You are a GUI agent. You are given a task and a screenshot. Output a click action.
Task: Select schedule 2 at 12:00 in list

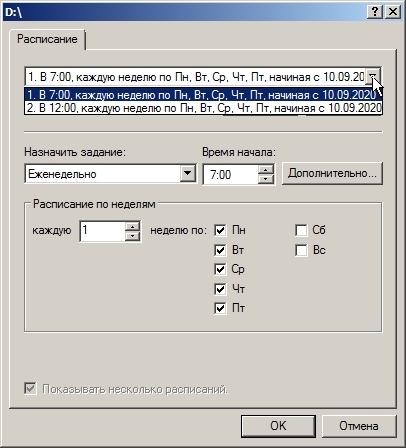[204, 108]
